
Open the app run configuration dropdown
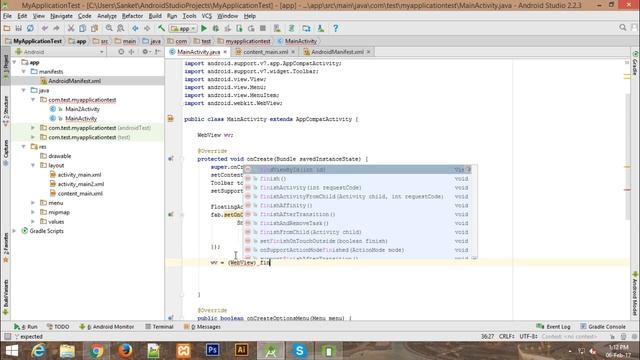(x=183, y=29)
